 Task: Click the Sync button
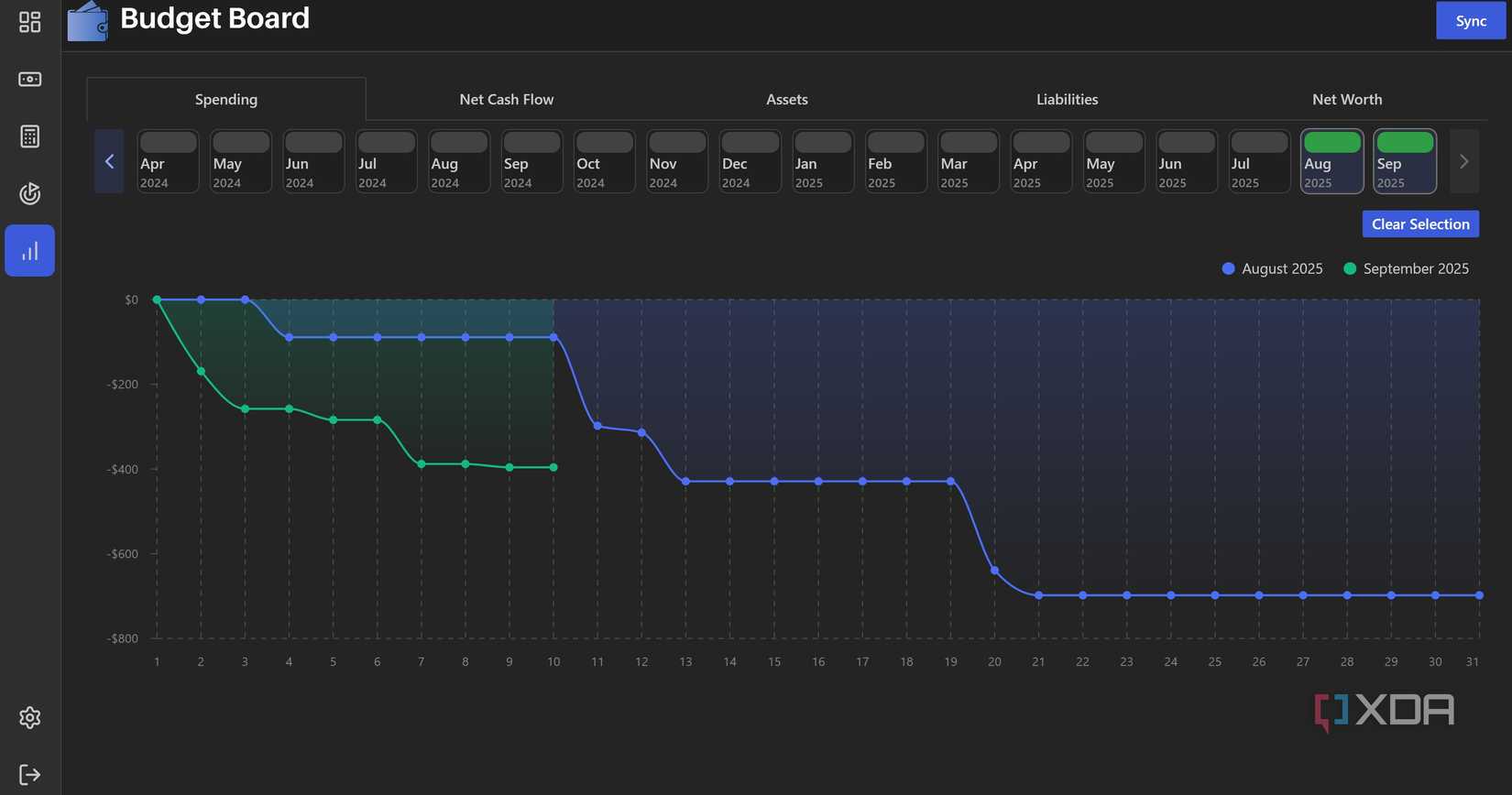1471,21
